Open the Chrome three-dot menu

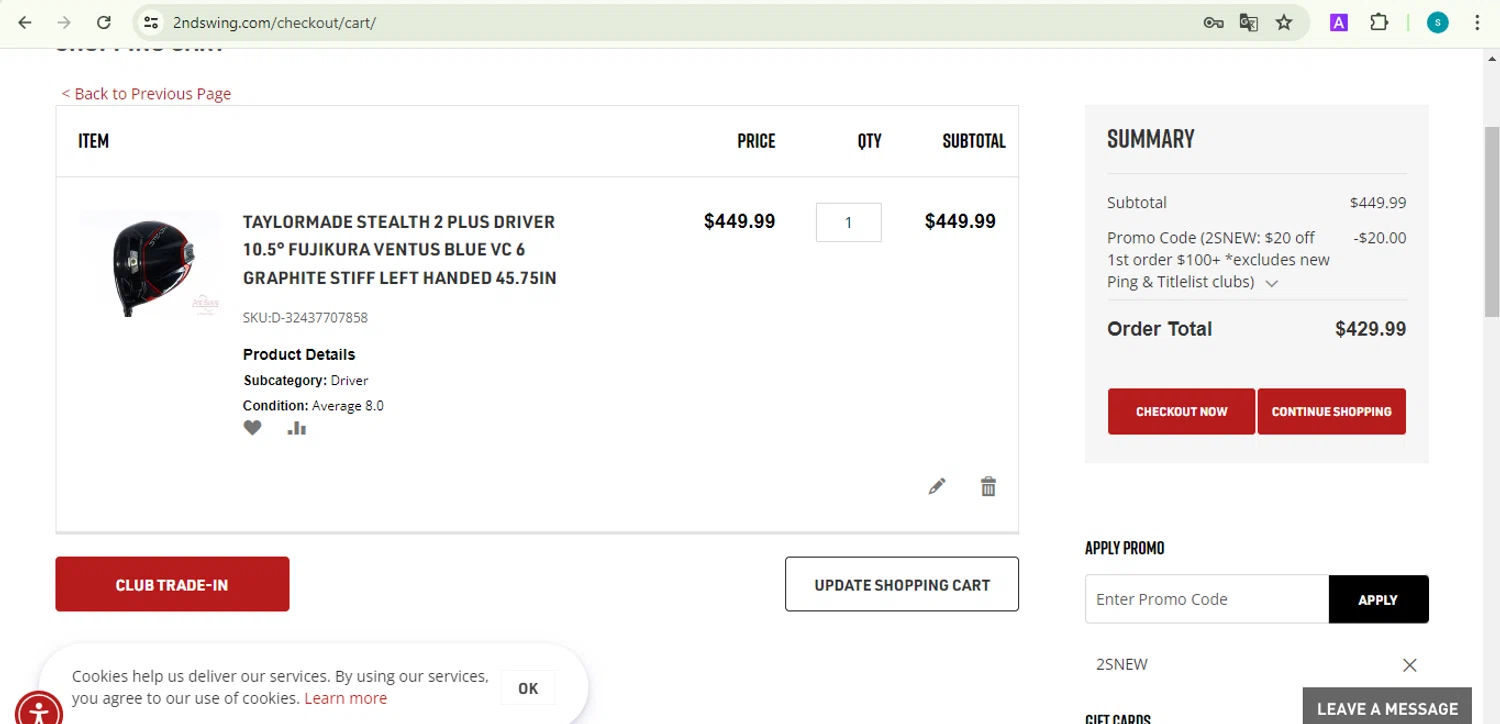1477,22
